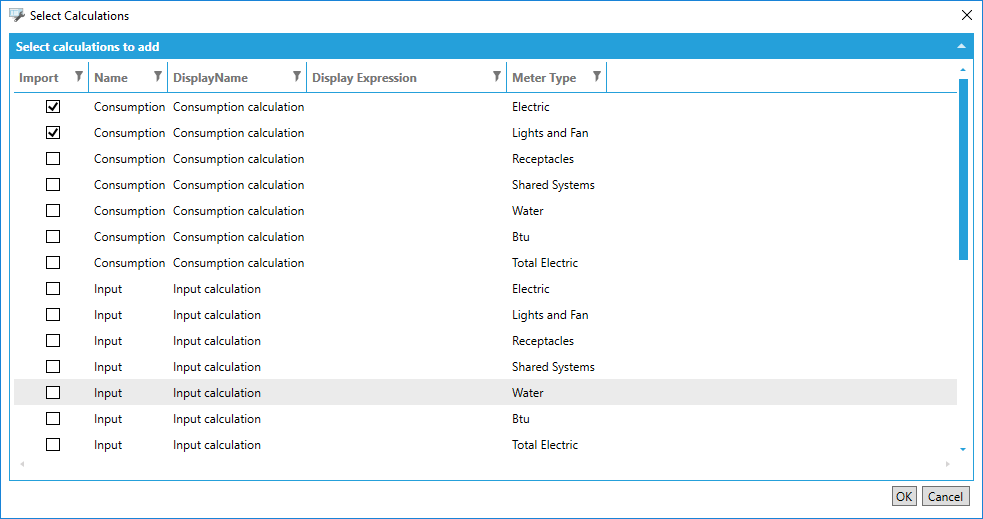
Task: Click the vertical scrollbar up arrow
Action: 963,70
